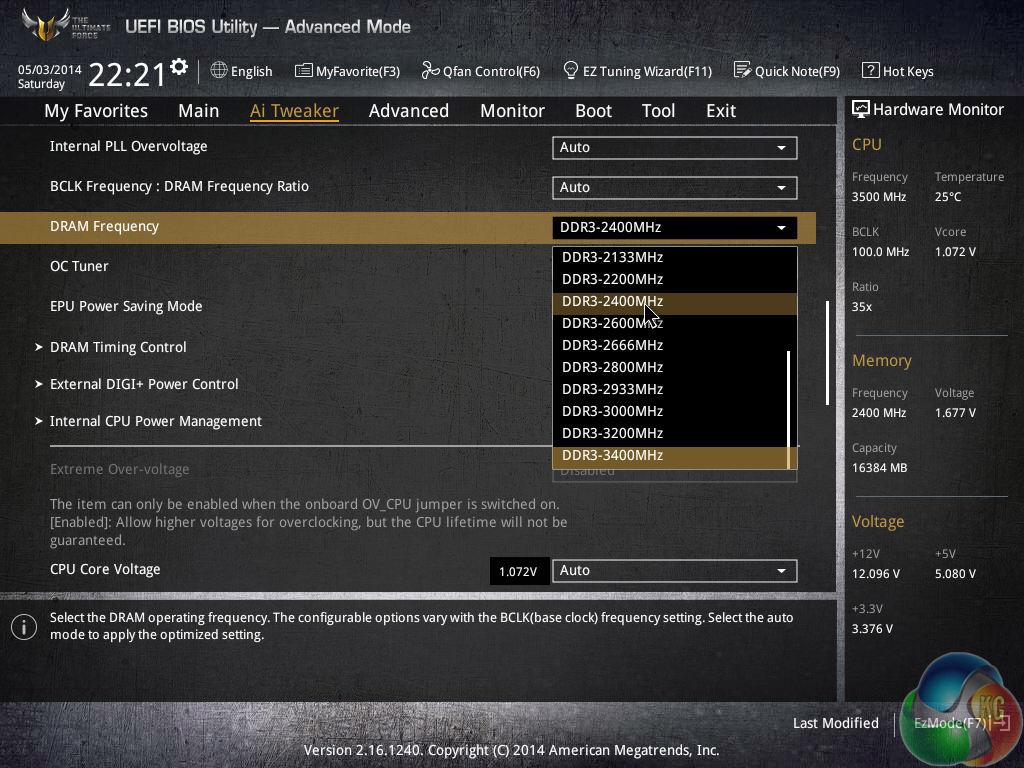Expand Internal CPU Power Management
The width and height of the screenshot is (1024, 768).
(155, 421)
